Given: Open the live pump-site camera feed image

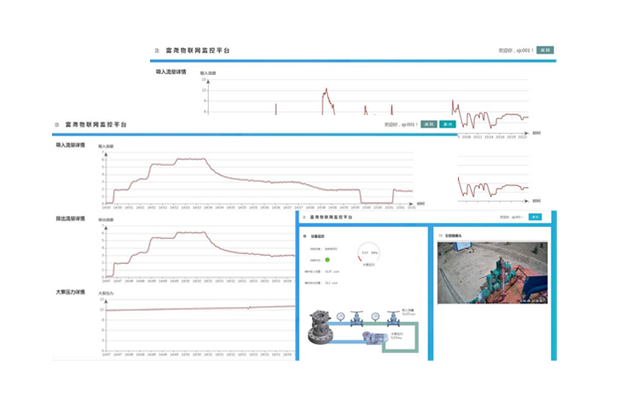Looking at the screenshot, I should click(x=492, y=273).
